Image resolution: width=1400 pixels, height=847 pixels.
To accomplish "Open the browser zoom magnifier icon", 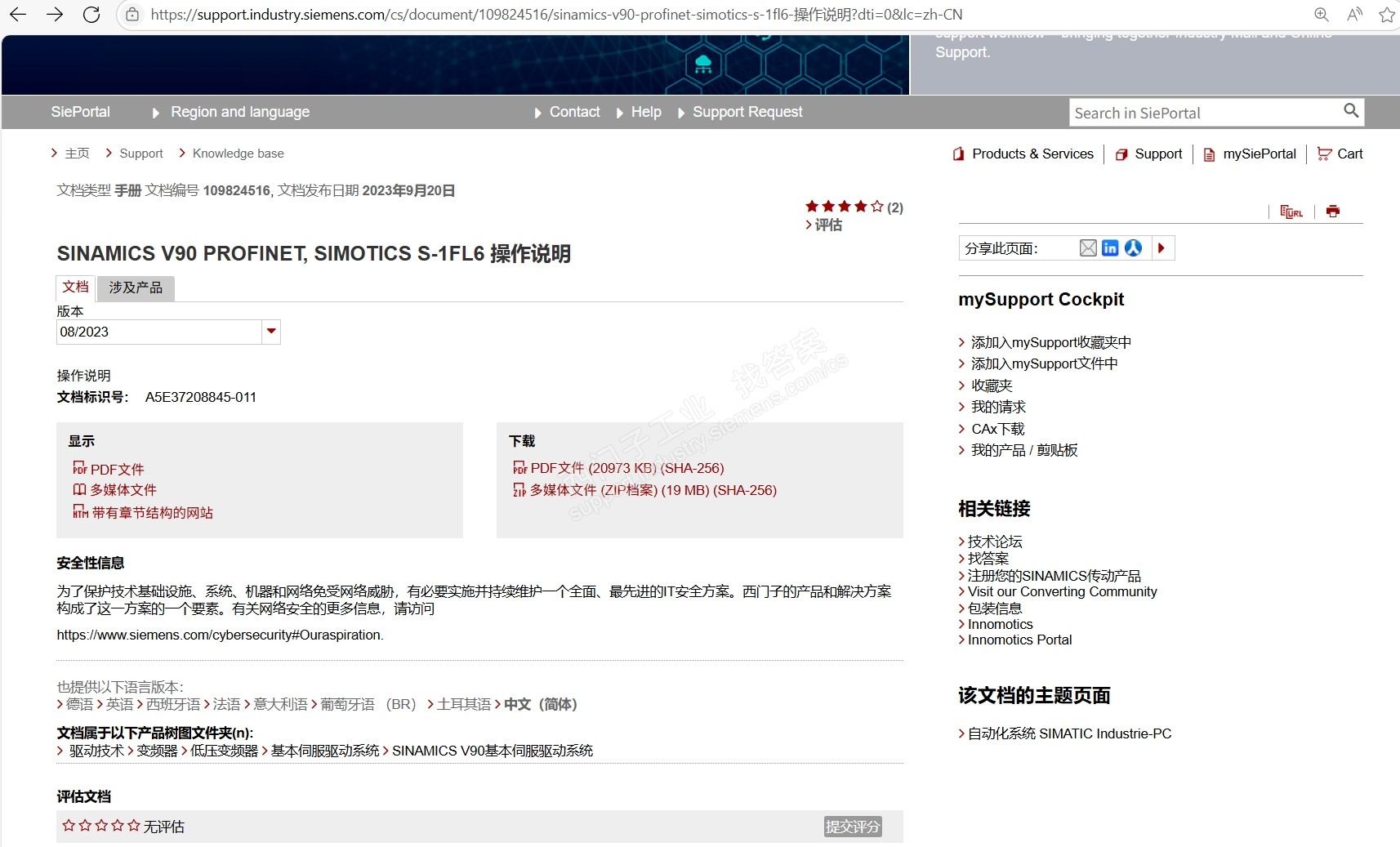I will coord(1322,15).
